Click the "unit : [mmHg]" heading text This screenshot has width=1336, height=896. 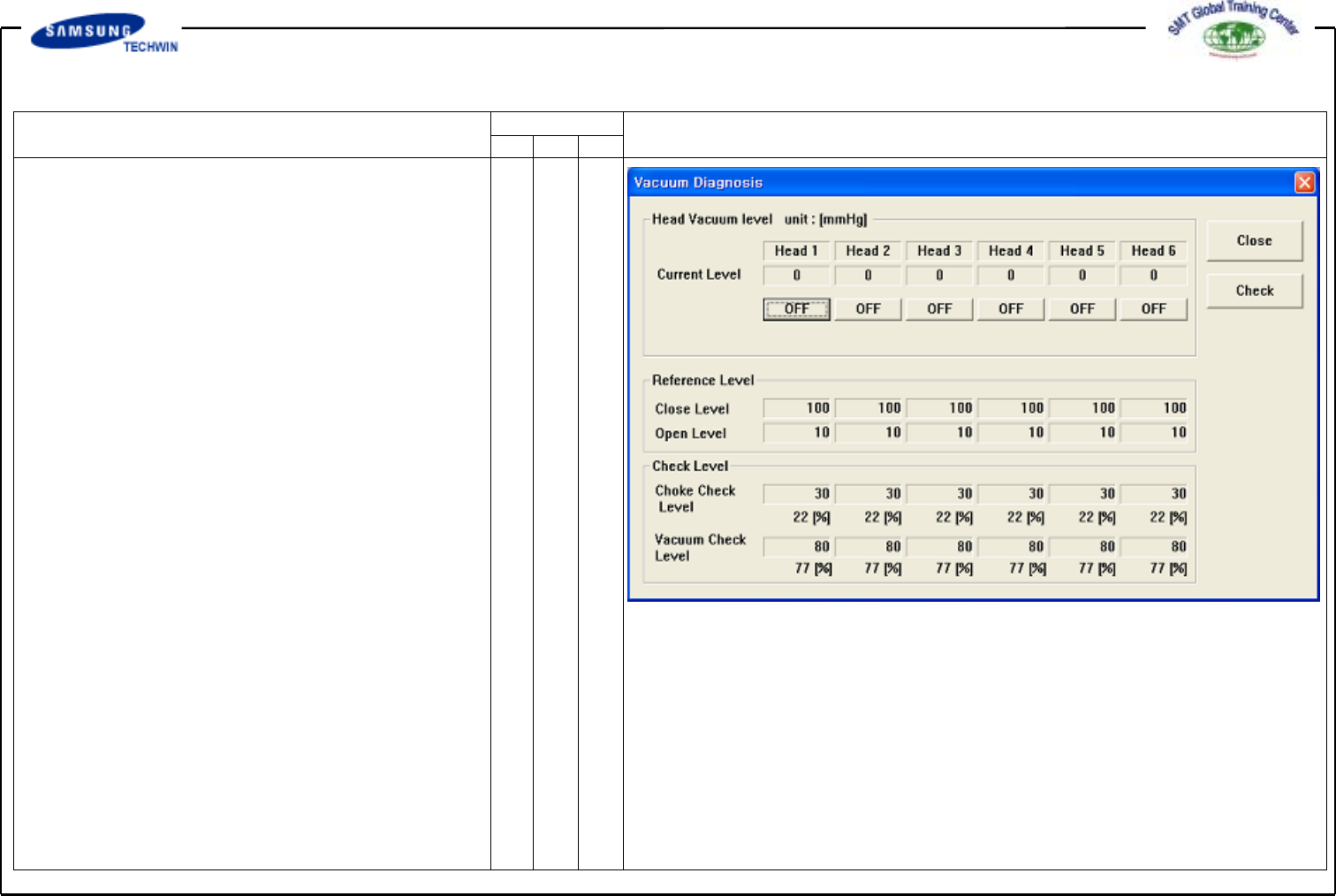click(826, 219)
